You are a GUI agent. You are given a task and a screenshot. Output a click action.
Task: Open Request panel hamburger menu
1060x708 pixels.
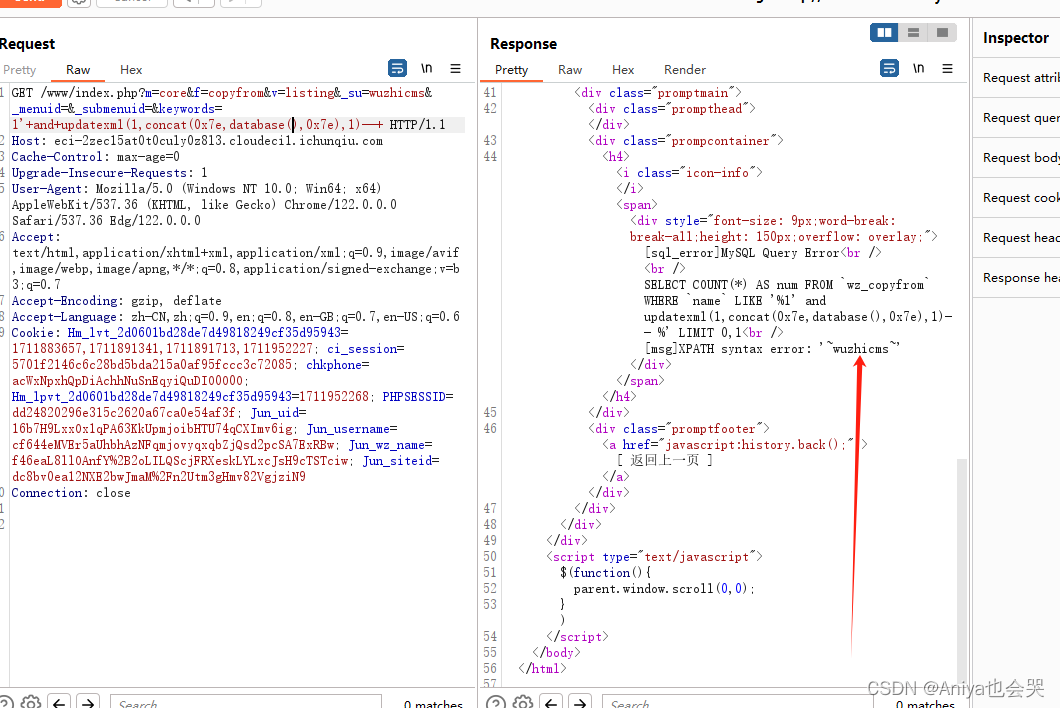click(456, 68)
